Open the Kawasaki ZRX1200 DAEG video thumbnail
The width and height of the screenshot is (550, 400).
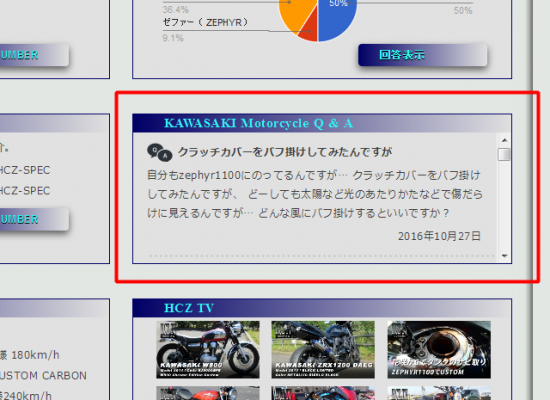pos(323,350)
